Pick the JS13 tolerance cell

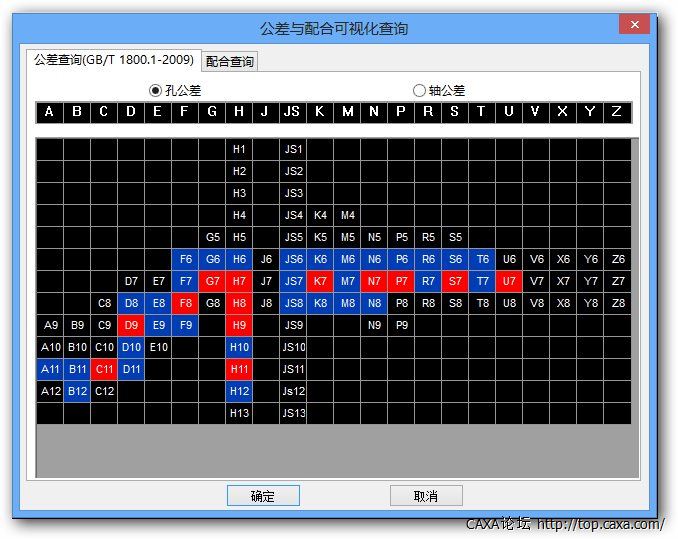(x=293, y=413)
